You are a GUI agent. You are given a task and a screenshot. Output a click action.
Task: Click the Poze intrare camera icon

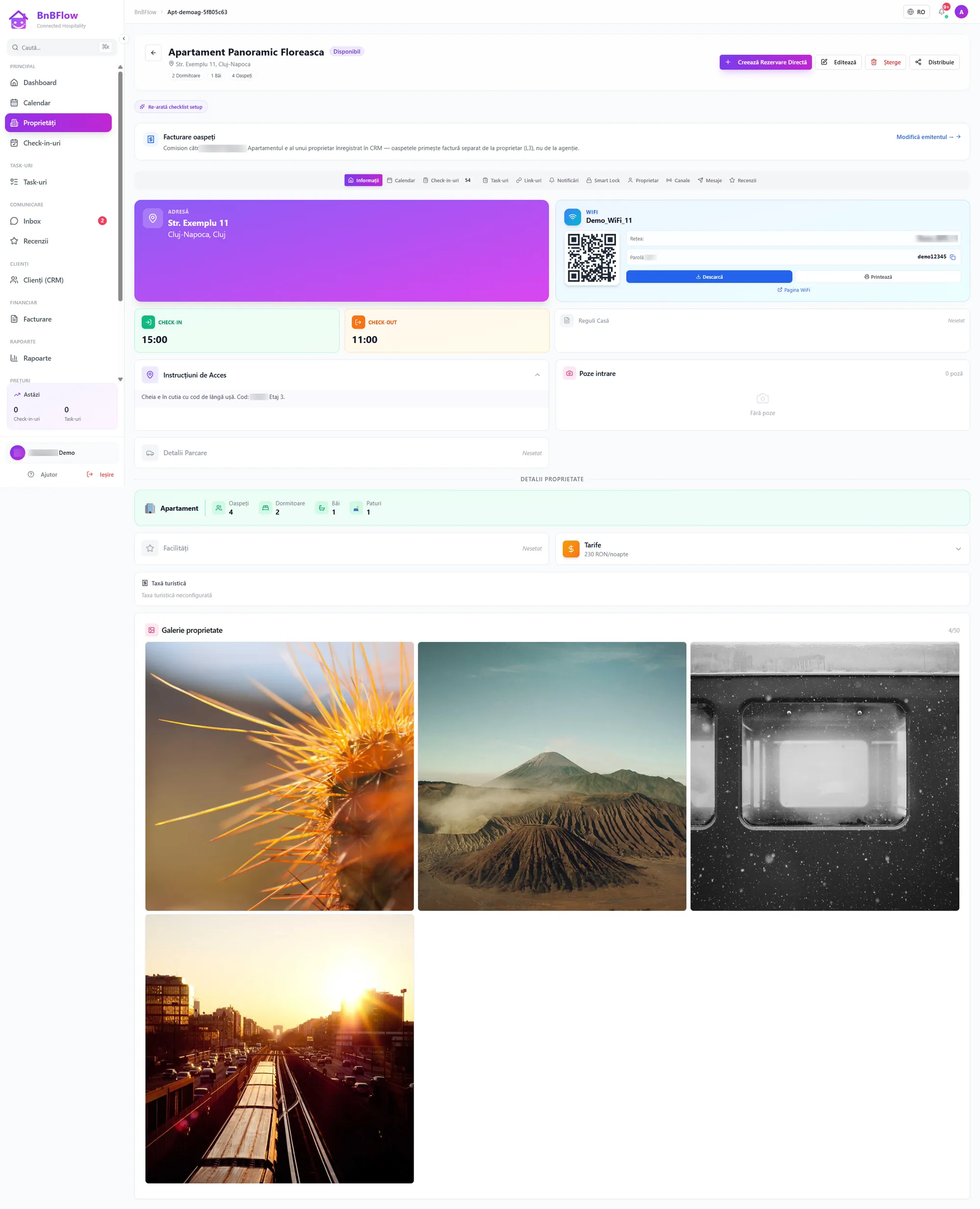[x=569, y=373]
